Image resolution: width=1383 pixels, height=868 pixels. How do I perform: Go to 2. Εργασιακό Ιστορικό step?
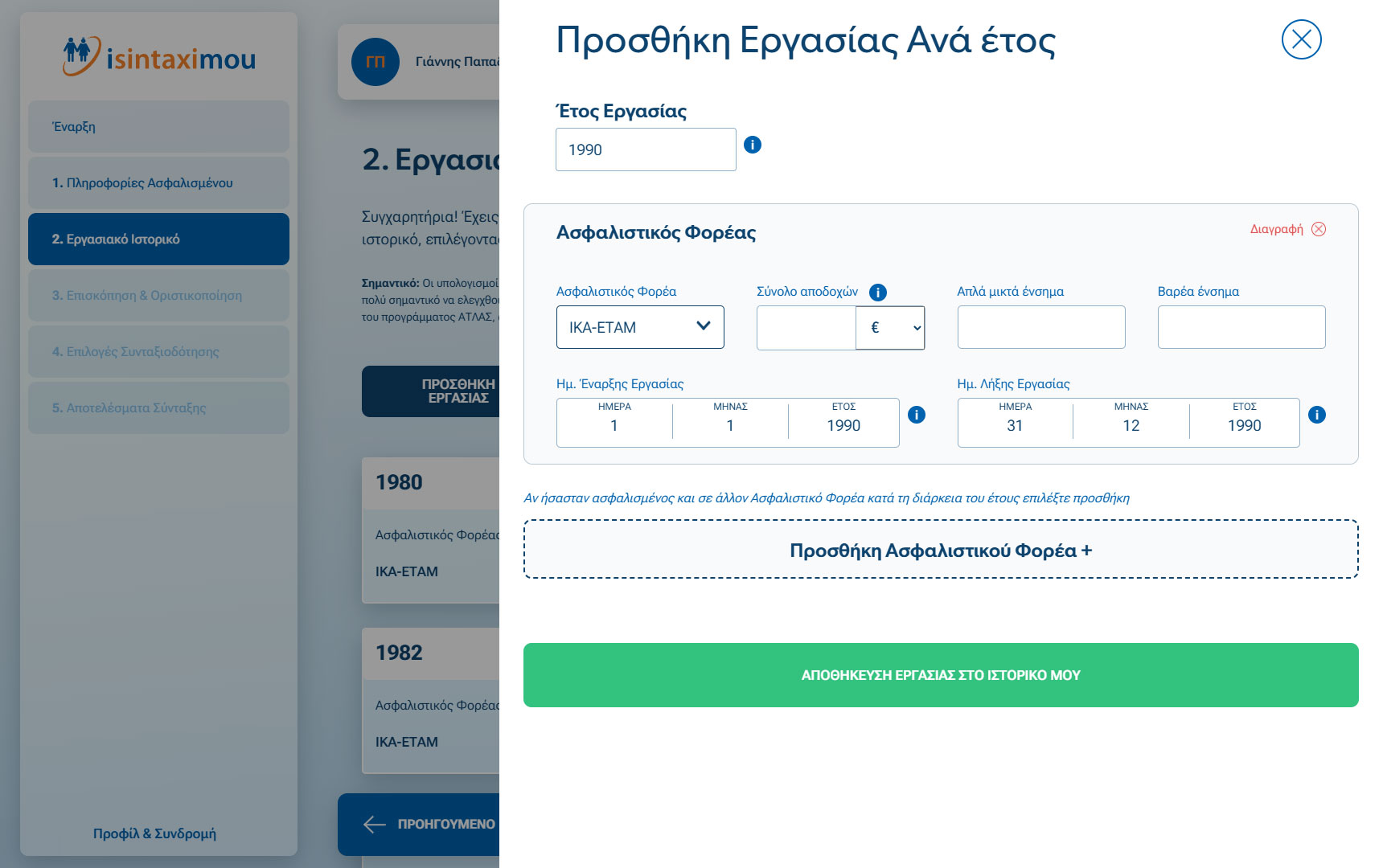(x=158, y=240)
